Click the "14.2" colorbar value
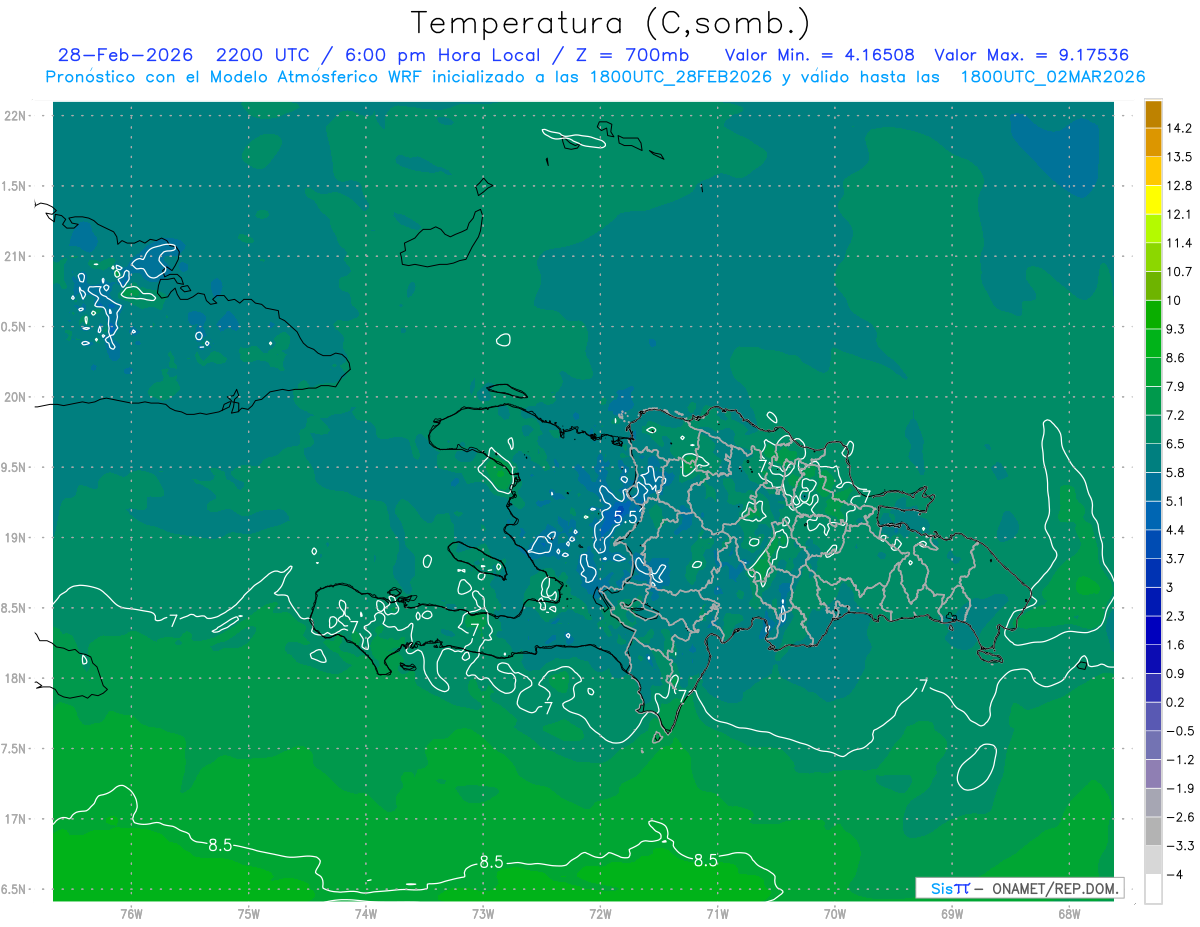Image resolution: width=1200 pixels, height=927 pixels. tap(1181, 128)
